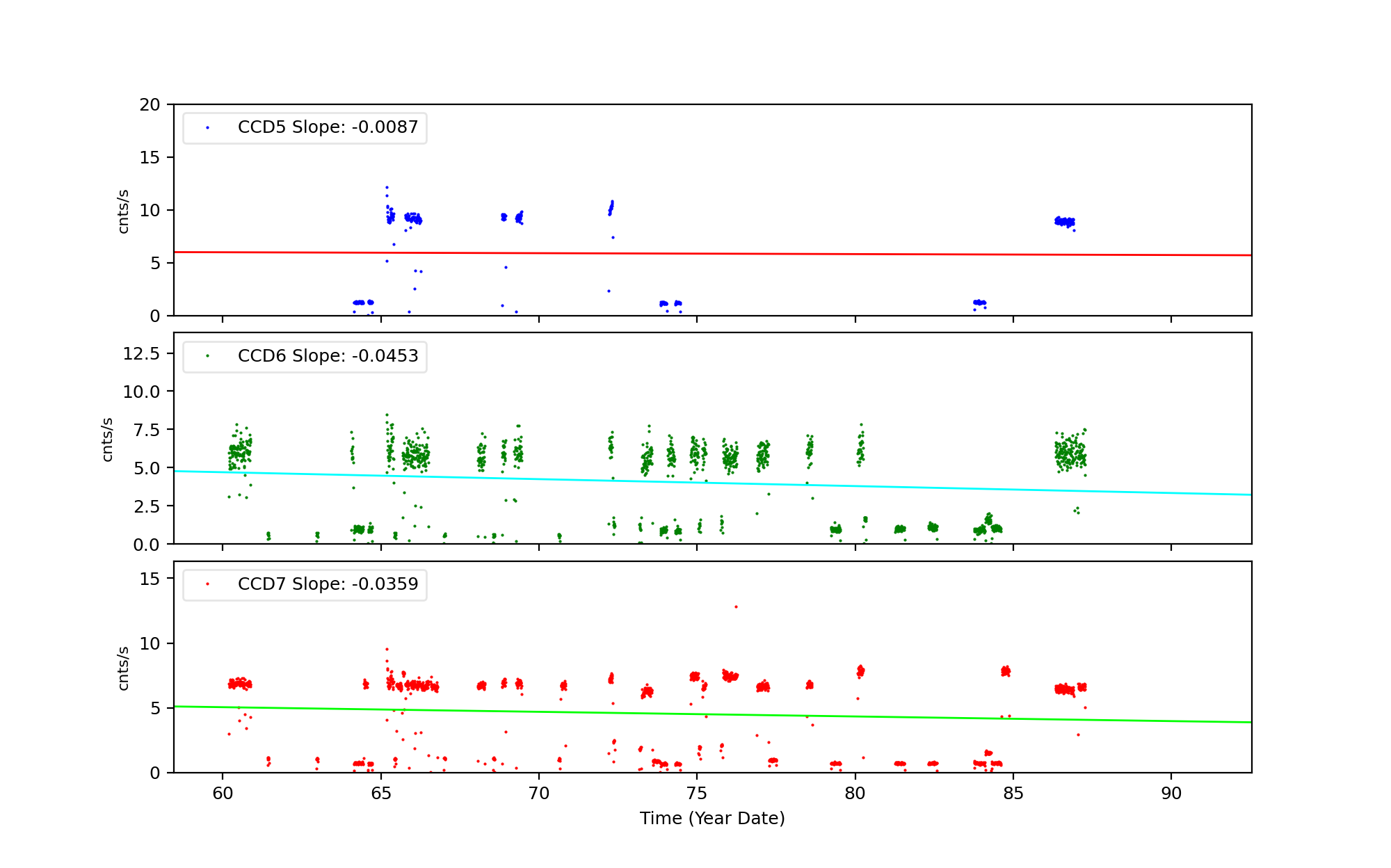Click the Time (Year Date) axis label

712,819
